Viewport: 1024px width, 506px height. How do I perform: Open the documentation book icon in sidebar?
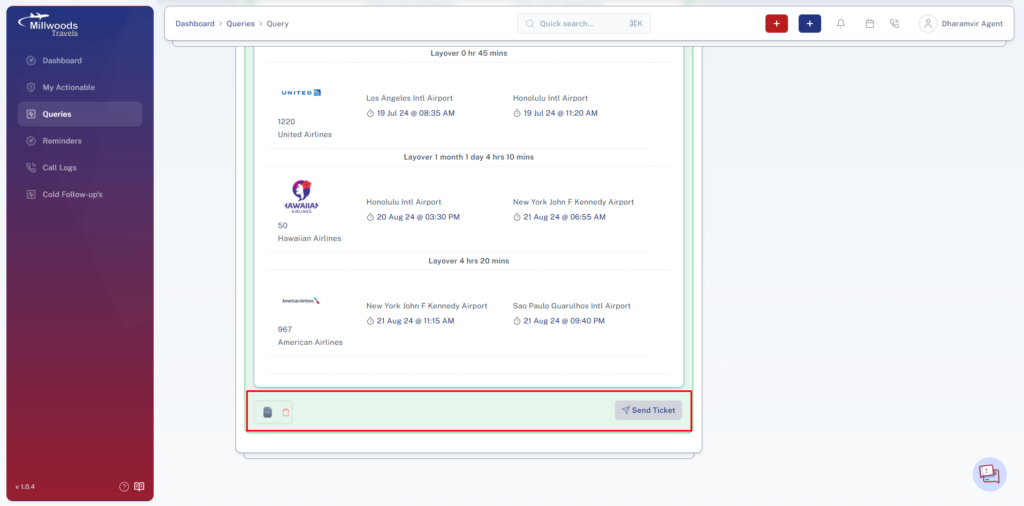tap(139, 486)
